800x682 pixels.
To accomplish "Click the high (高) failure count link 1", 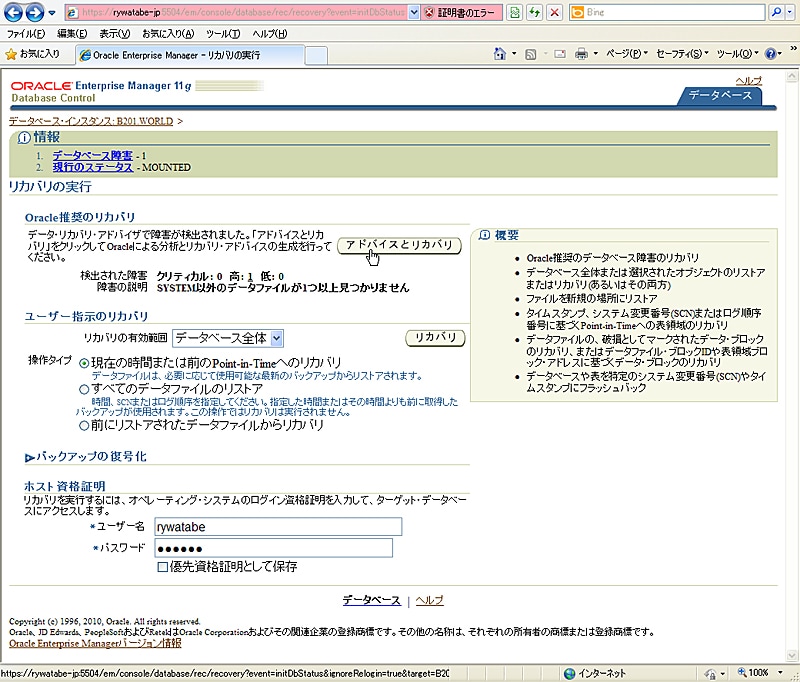I will [x=250, y=277].
